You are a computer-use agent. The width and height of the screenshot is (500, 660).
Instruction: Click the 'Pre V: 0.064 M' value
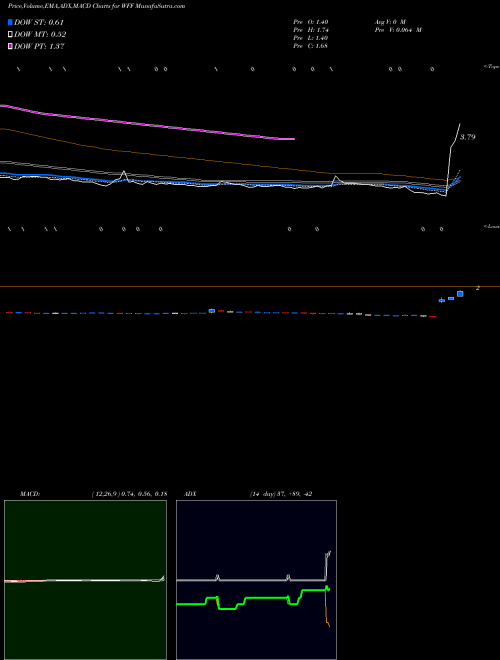pyautogui.click(x=398, y=30)
